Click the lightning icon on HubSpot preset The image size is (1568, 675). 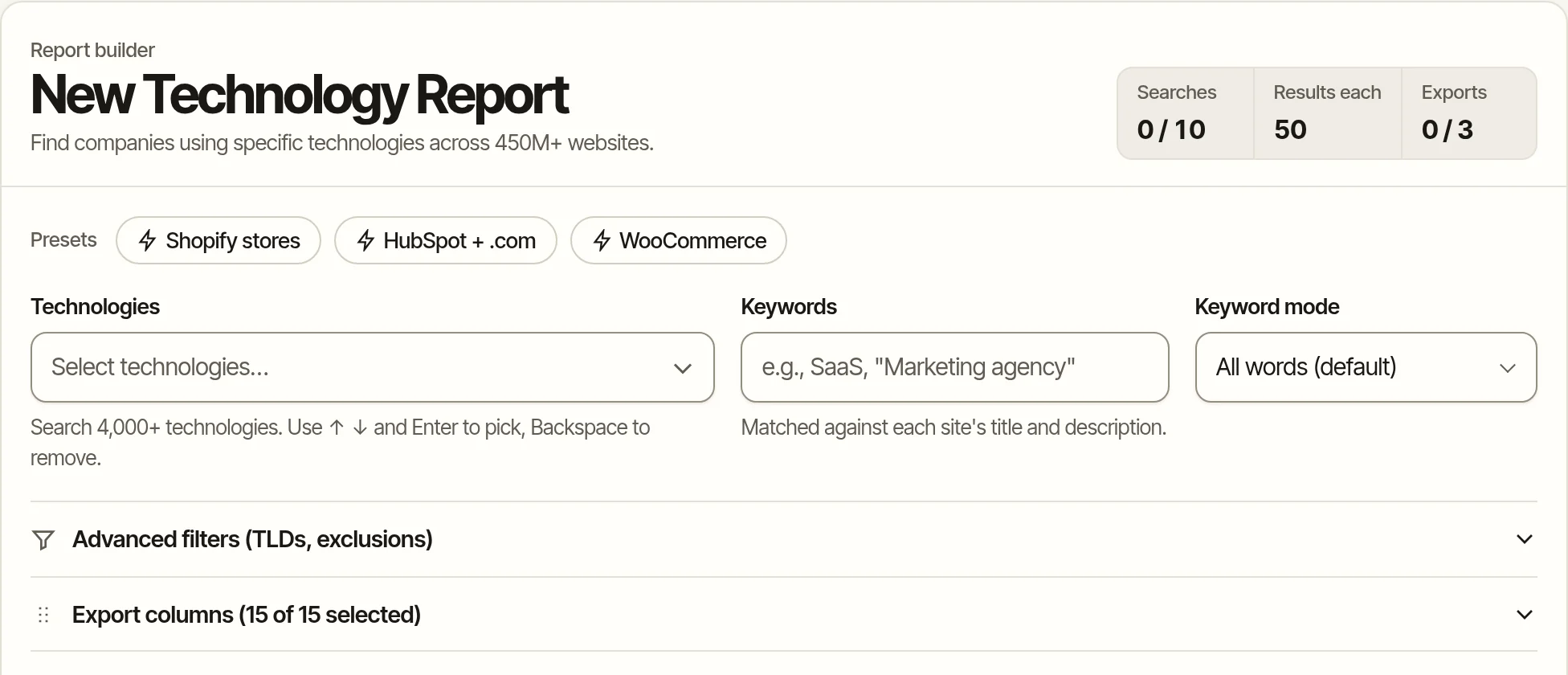365,240
